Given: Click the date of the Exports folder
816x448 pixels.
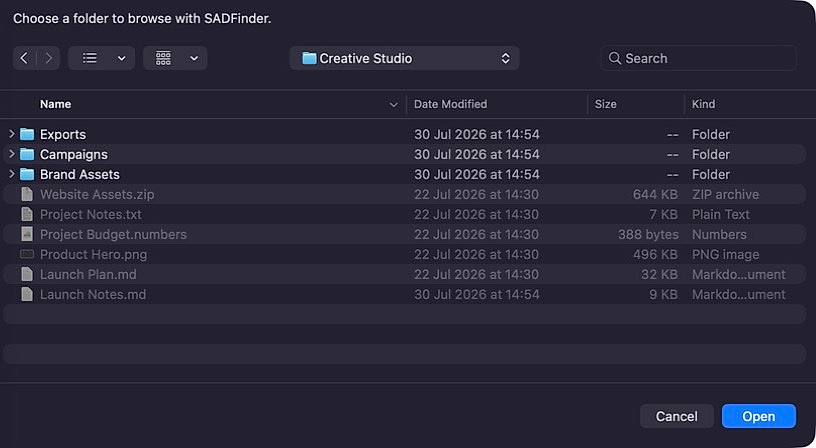Looking at the screenshot, I should click(x=477, y=134).
